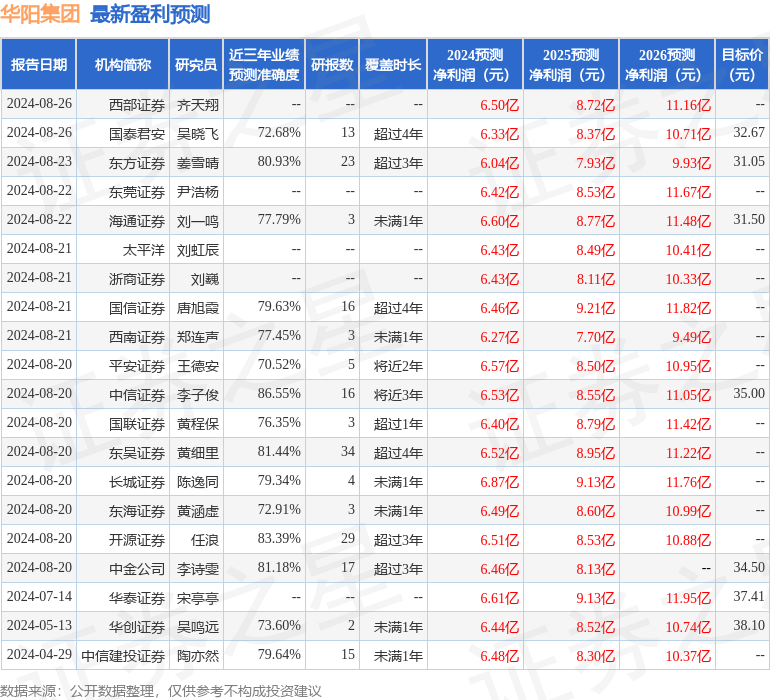This screenshot has height=700, width=770.
Task: Click the 2024 profit value 6.87亿
Action: [x=499, y=482]
